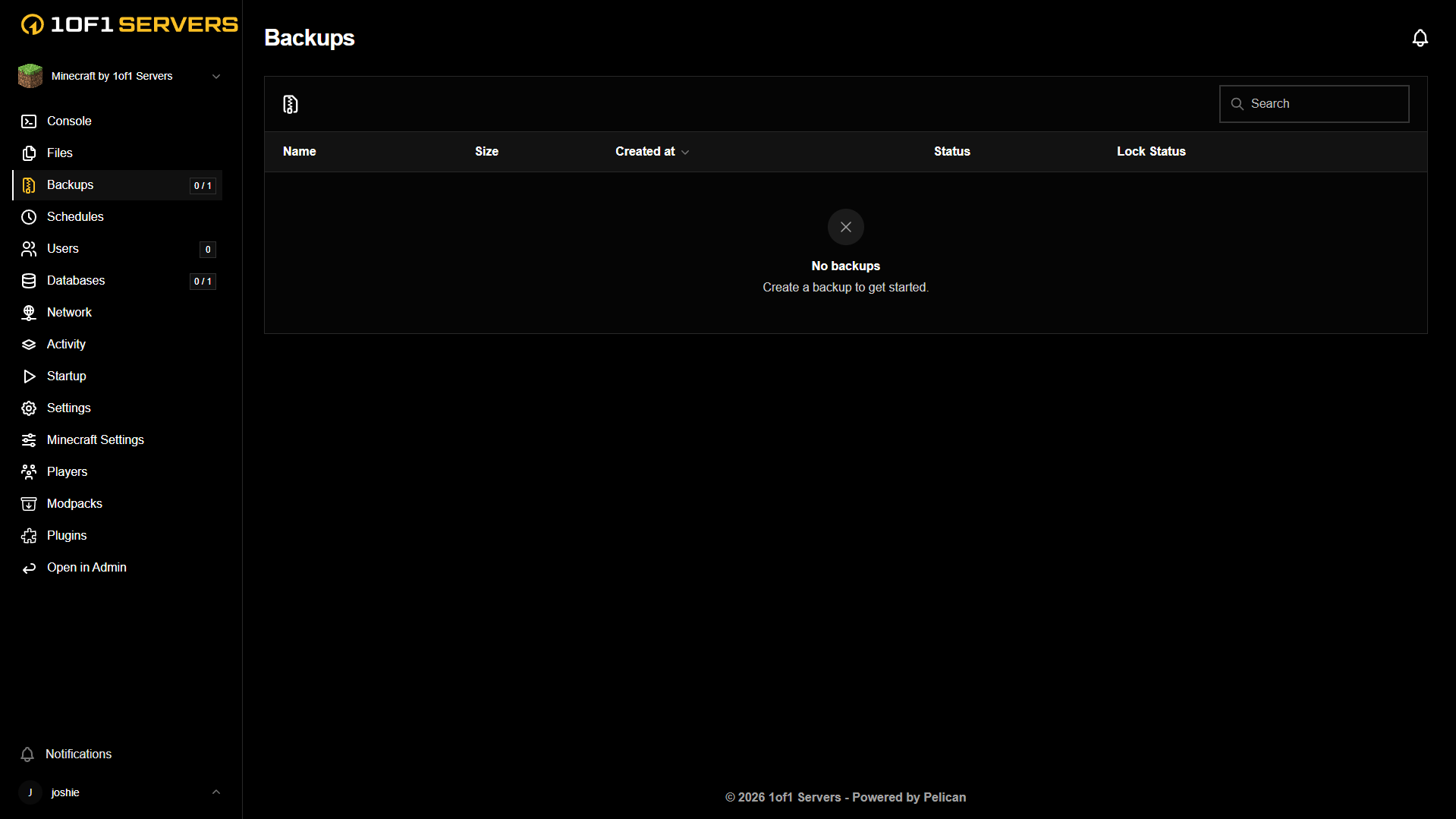The height and width of the screenshot is (819, 1456).
Task: Click the Minecraft grass block server thumbnail
Action: tap(30, 76)
